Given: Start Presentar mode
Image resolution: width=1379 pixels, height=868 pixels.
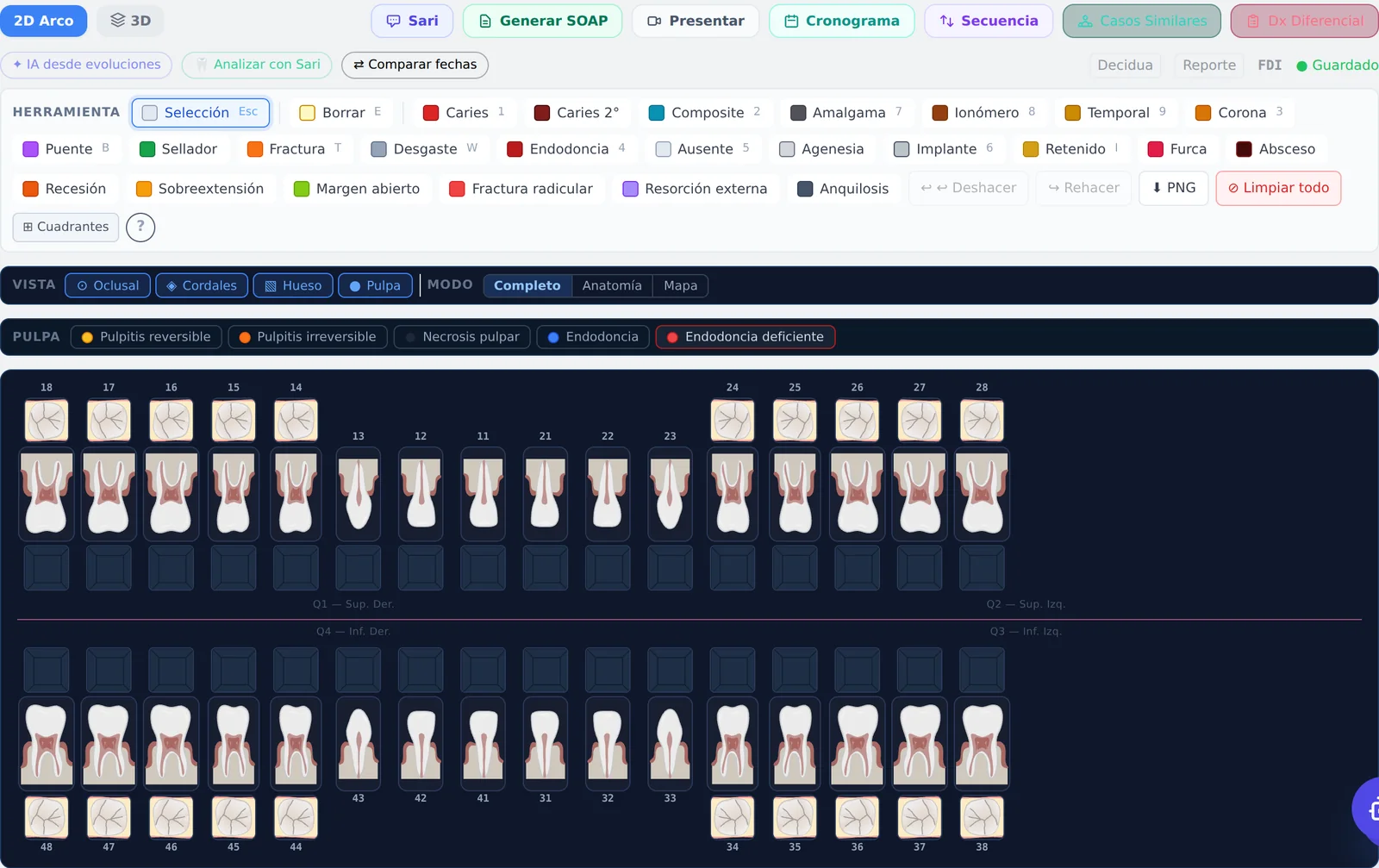Looking at the screenshot, I should [696, 21].
